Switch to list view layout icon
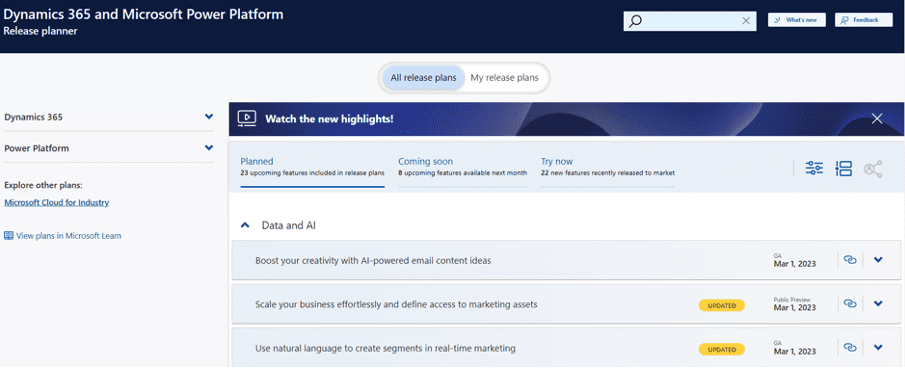The image size is (905, 369). coord(843,169)
